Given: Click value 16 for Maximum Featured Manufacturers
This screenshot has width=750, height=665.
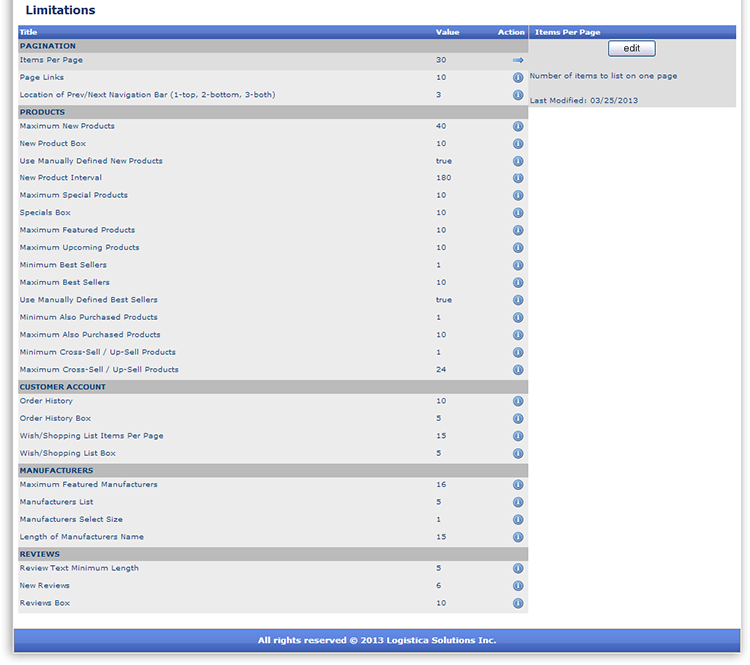Looking at the screenshot, I should pos(441,485).
